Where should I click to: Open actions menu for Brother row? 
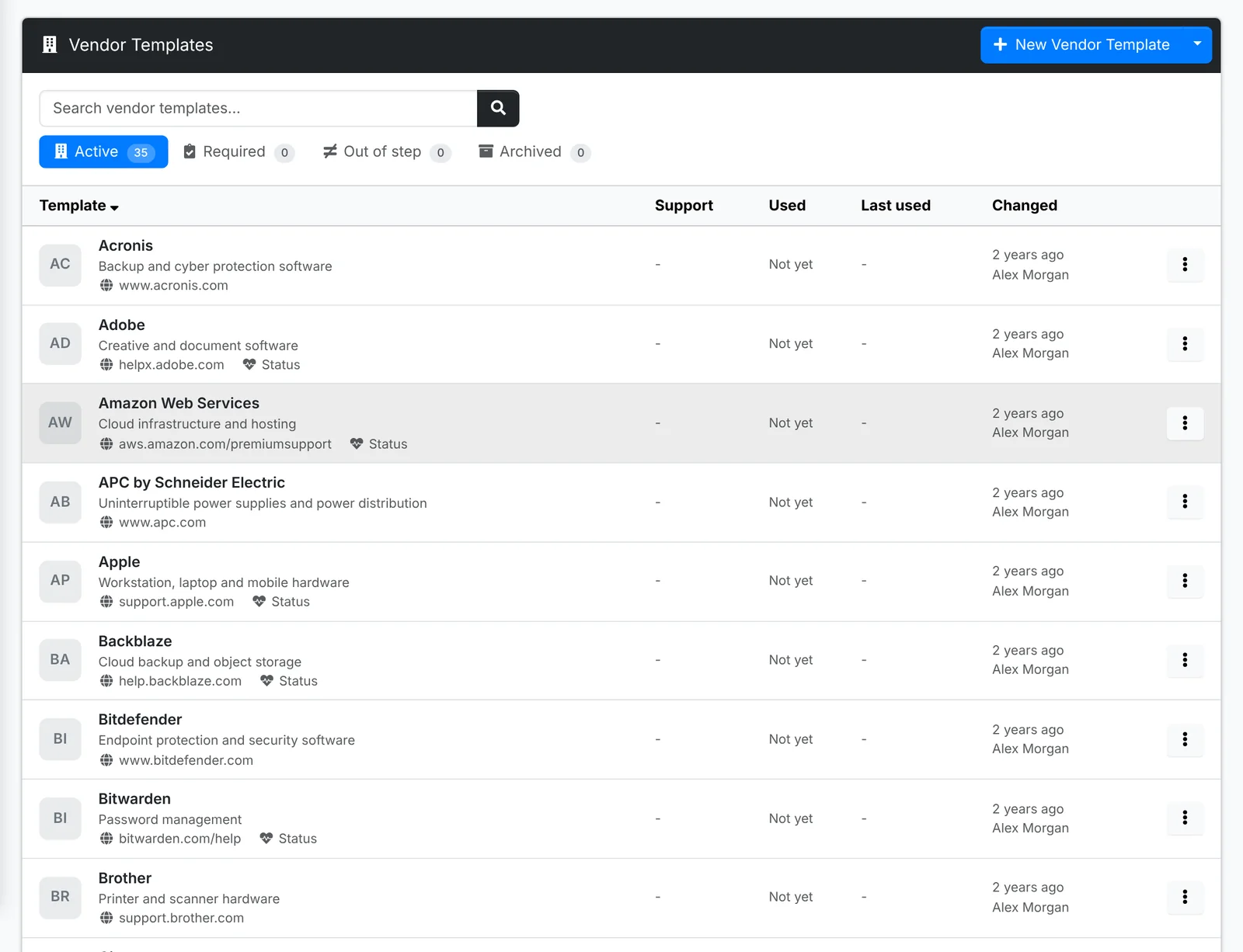point(1185,897)
